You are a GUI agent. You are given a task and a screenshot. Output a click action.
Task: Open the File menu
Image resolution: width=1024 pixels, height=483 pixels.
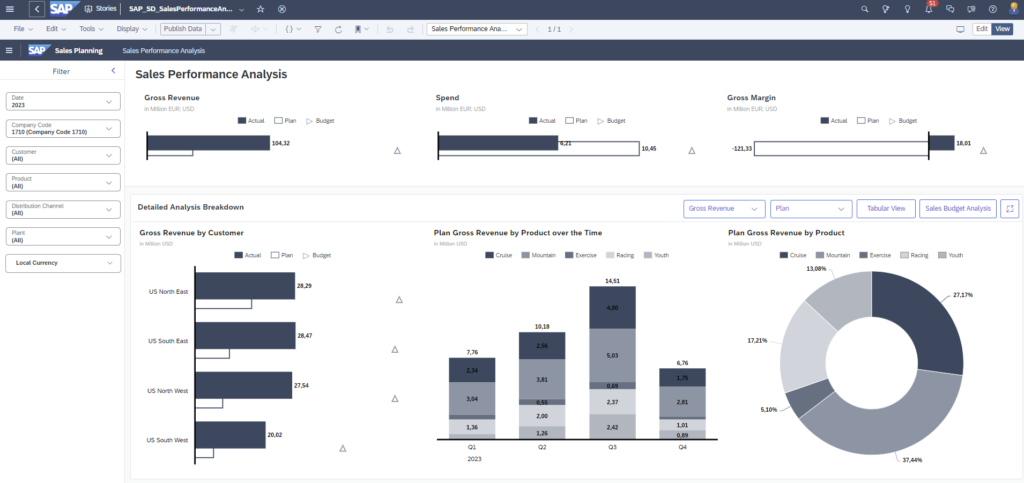click(x=21, y=29)
